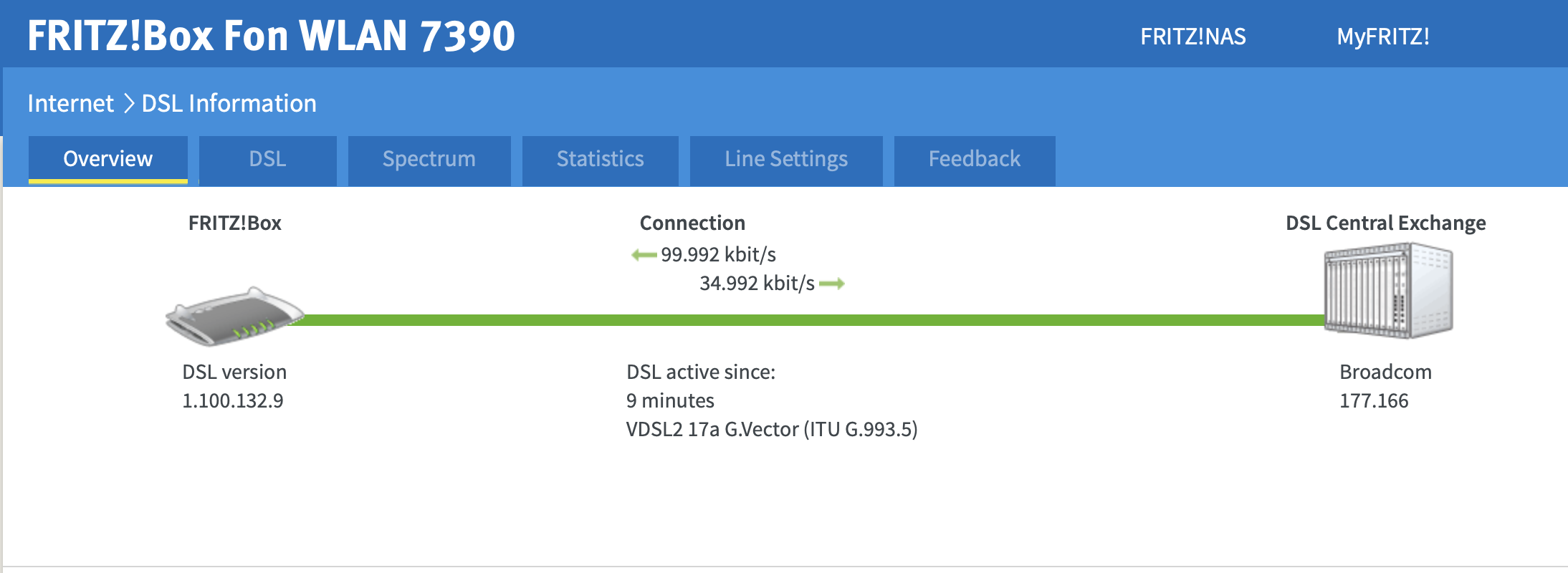Go to the Statistics tab
This screenshot has width=1568, height=573.
tap(600, 159)
